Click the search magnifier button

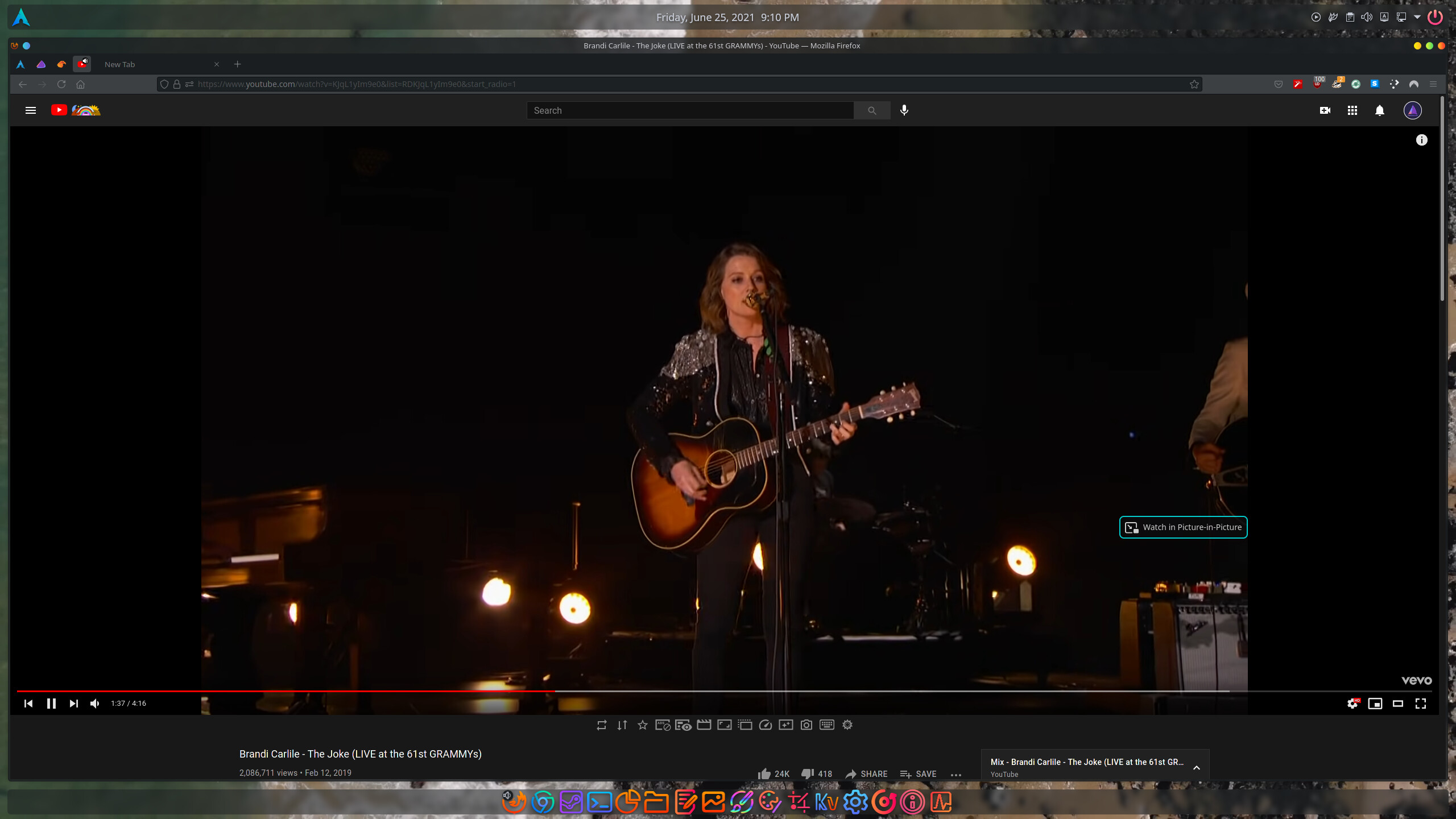tap(872, 110)
